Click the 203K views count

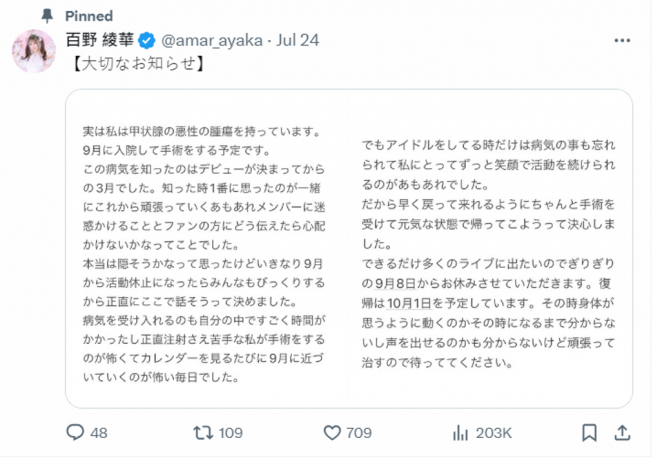494,433
